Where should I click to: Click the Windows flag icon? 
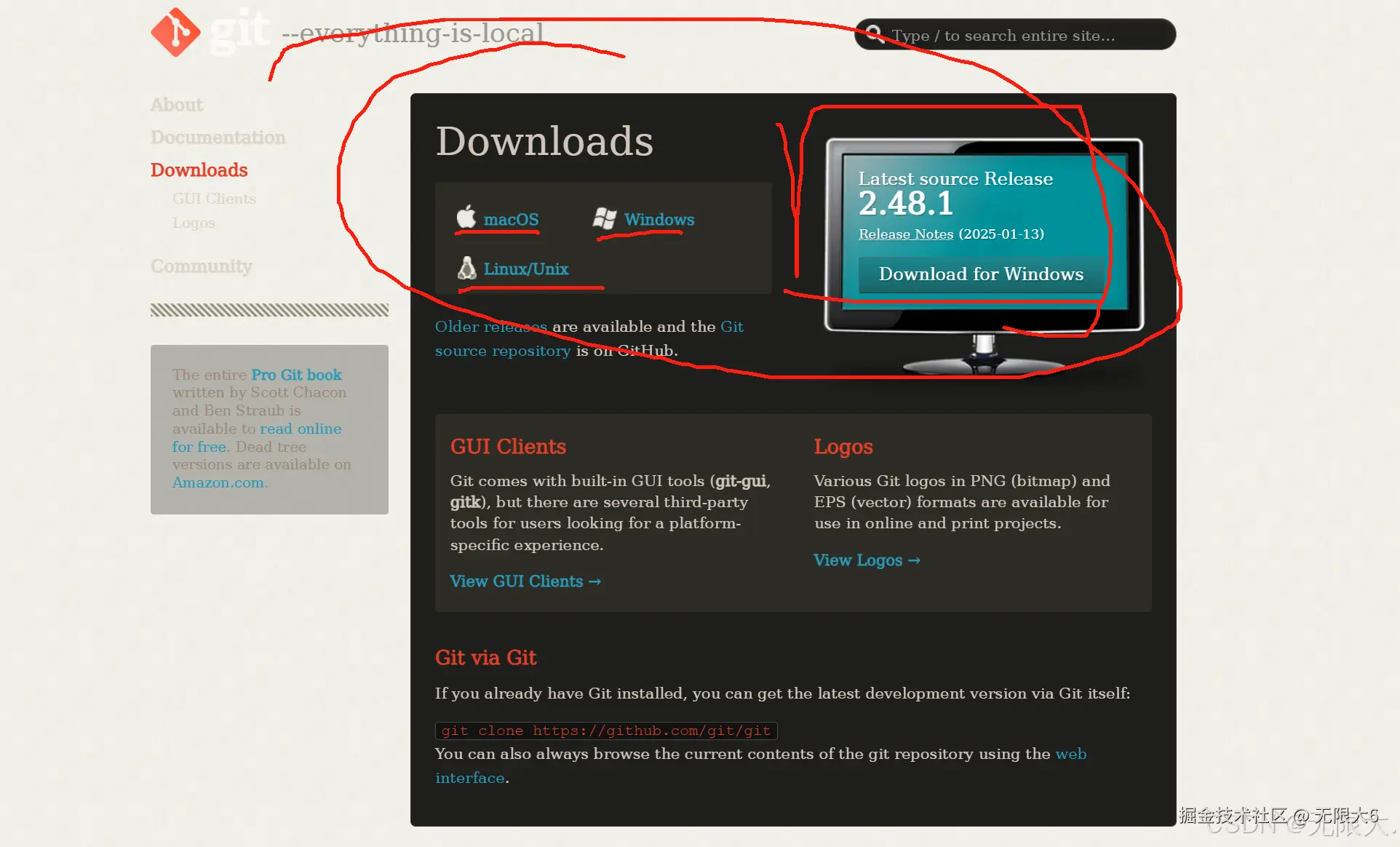604,218
